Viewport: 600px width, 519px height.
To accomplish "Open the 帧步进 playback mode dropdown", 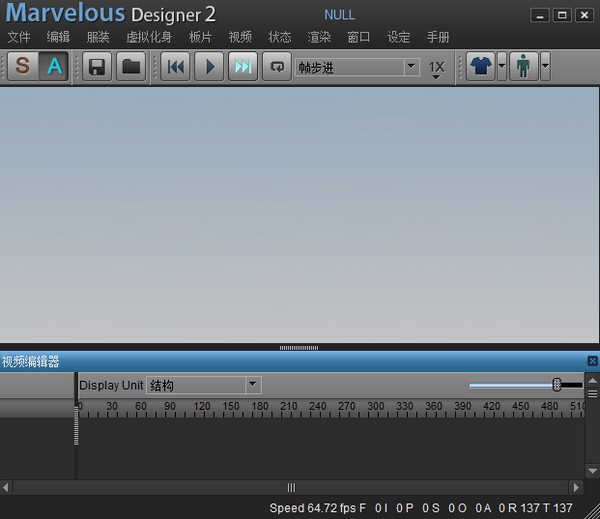I will [357, 67].
